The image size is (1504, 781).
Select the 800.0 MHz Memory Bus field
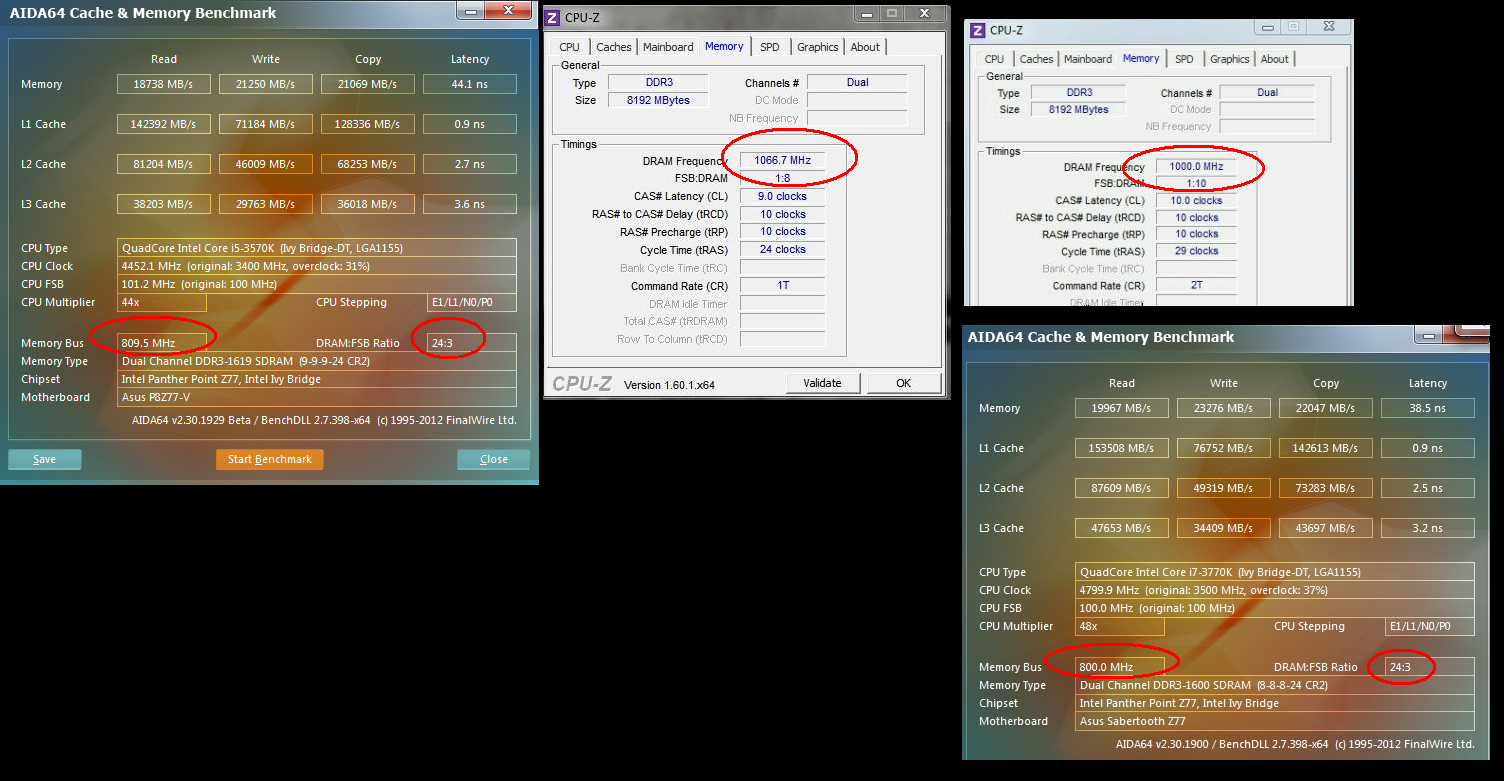[1120, 667]
